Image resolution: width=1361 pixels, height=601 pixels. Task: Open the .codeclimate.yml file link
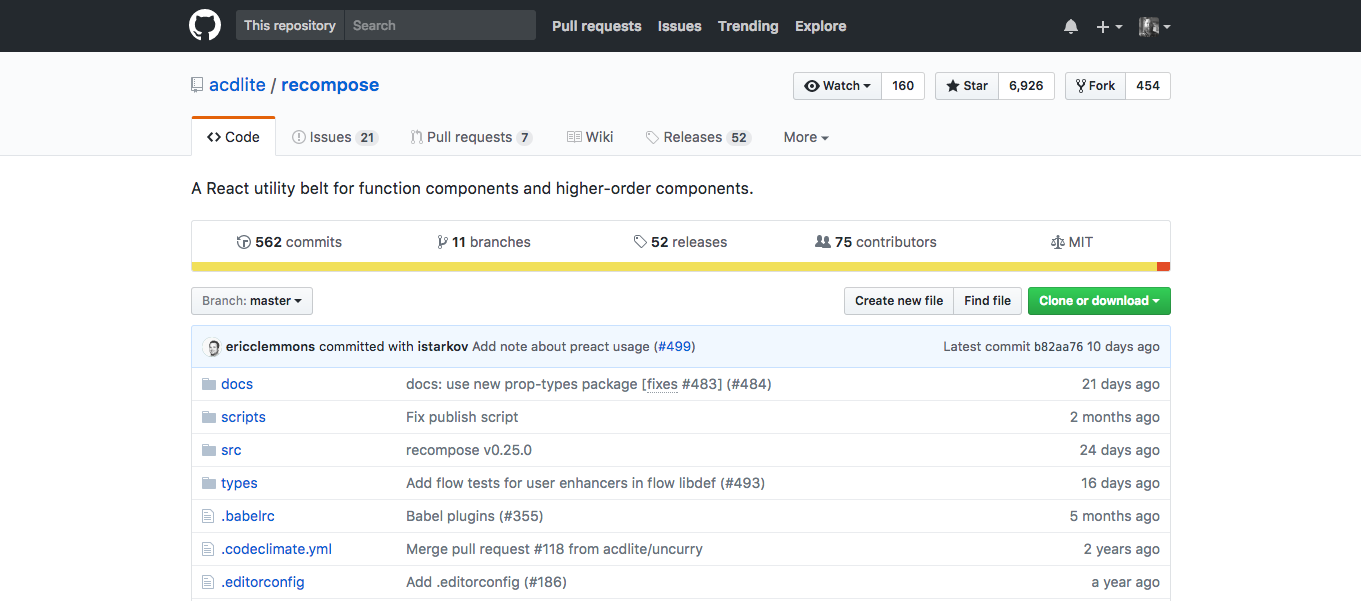pos(276,549)
